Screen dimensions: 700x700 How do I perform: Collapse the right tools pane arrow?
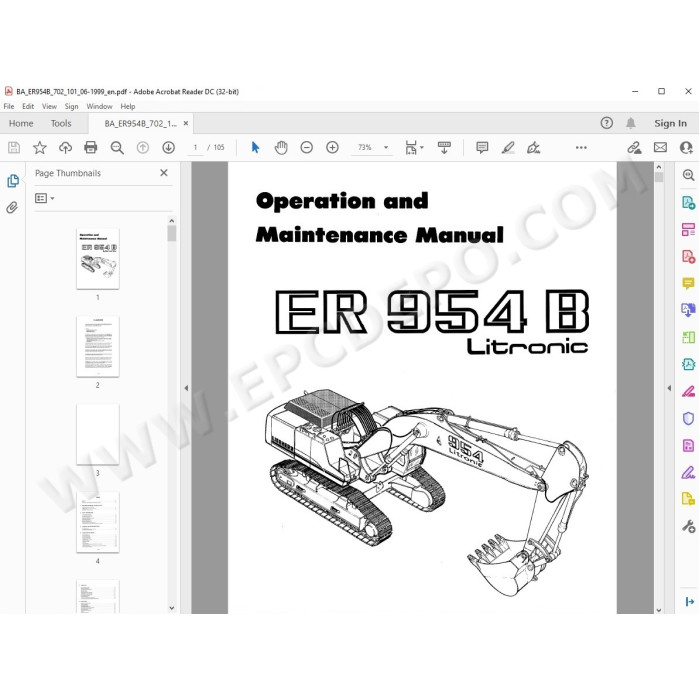point(669,388)
